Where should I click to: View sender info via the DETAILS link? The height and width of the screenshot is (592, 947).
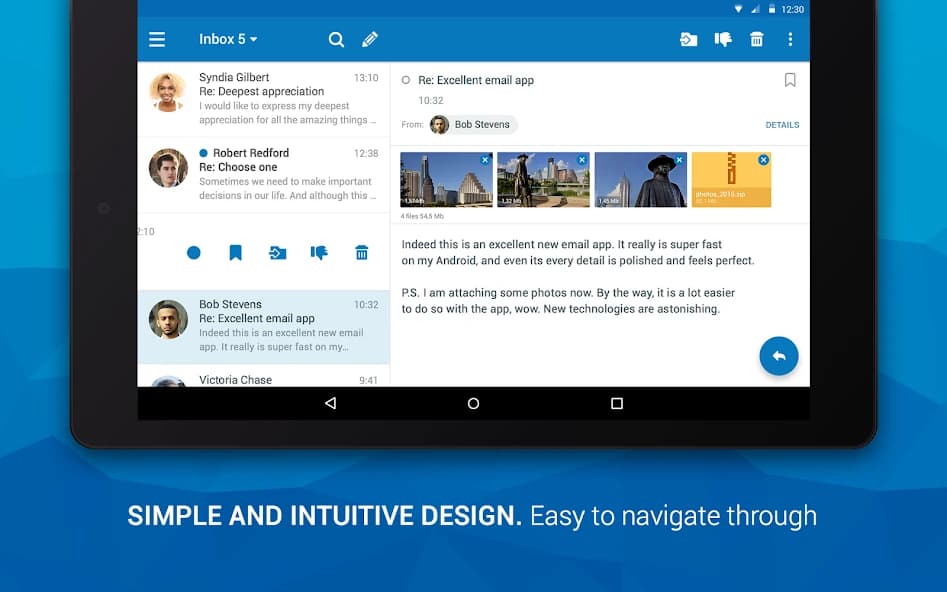tap(782, 124)
